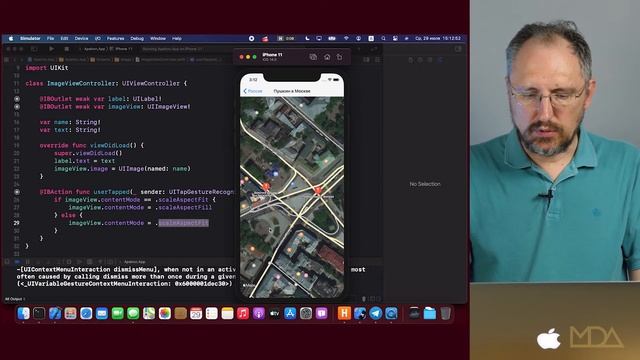Open the Apple menu
This screenshot has height=360, width=640.
point(11,38)
